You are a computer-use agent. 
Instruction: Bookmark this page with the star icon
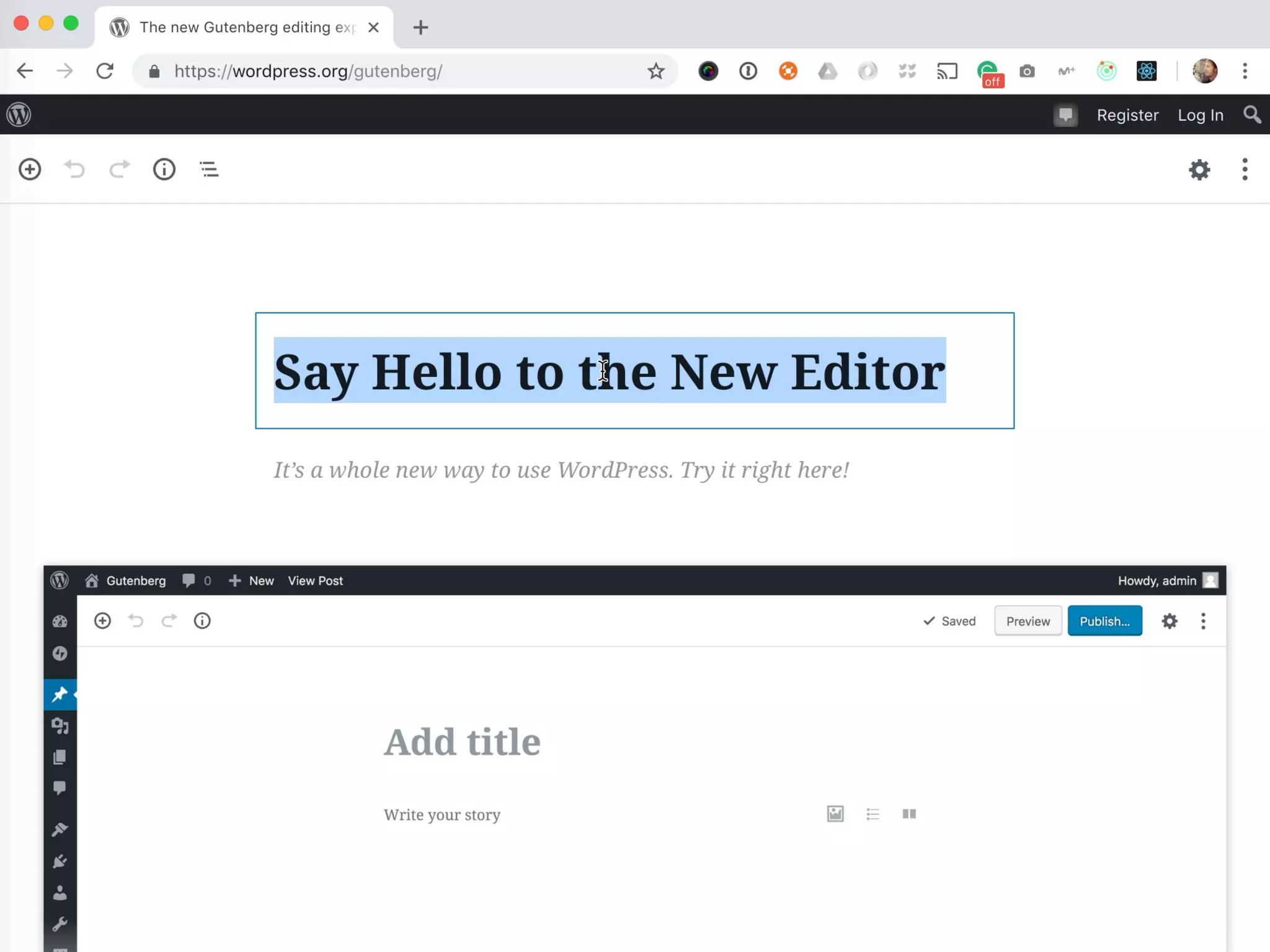tap(655, 71)
